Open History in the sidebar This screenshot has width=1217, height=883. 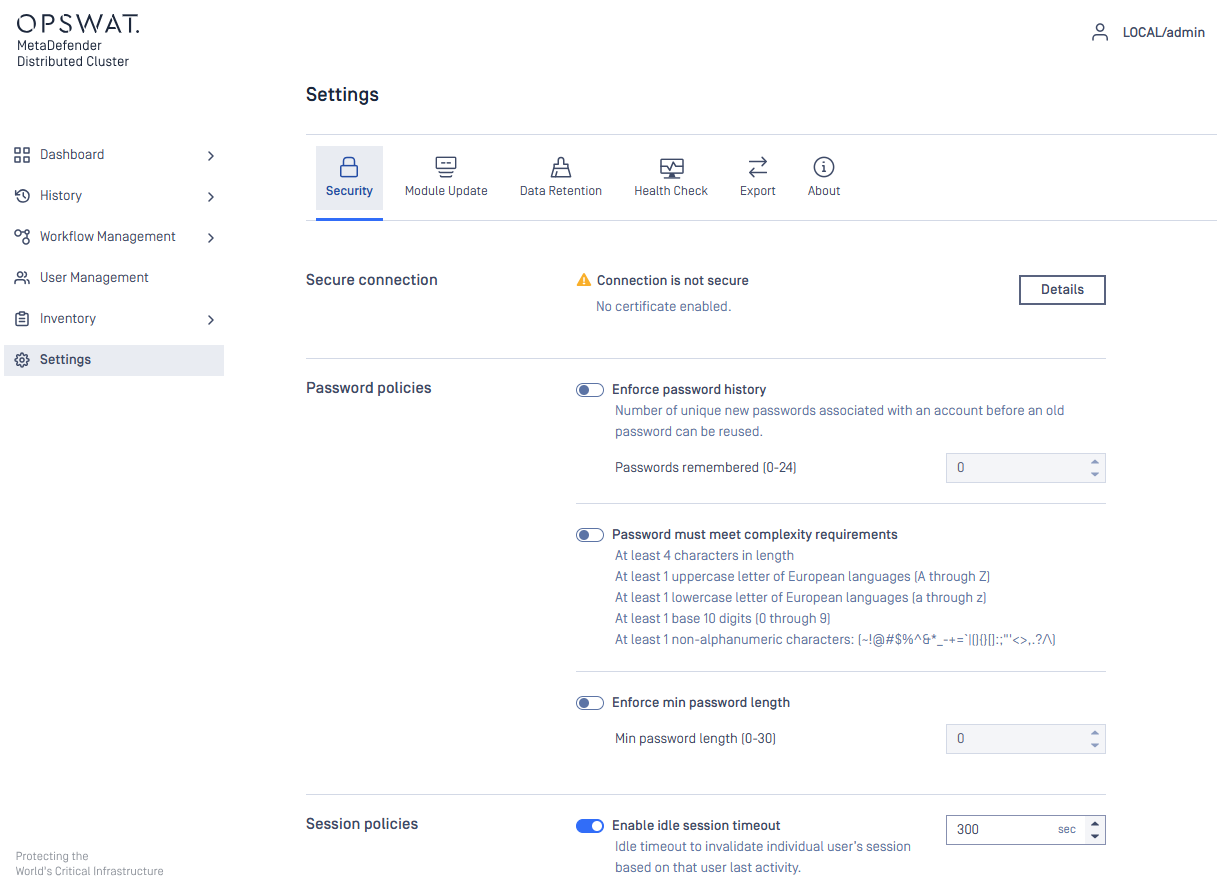pyautogui.click(x=61, y=196)
